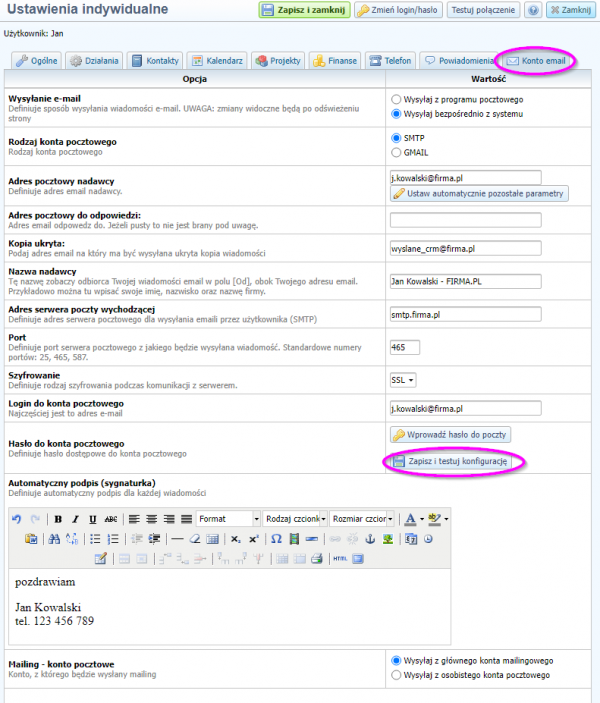Open the Szyfrowanie SSL dropdown
This screenshot has height=703, width=600.
(403, 380)
